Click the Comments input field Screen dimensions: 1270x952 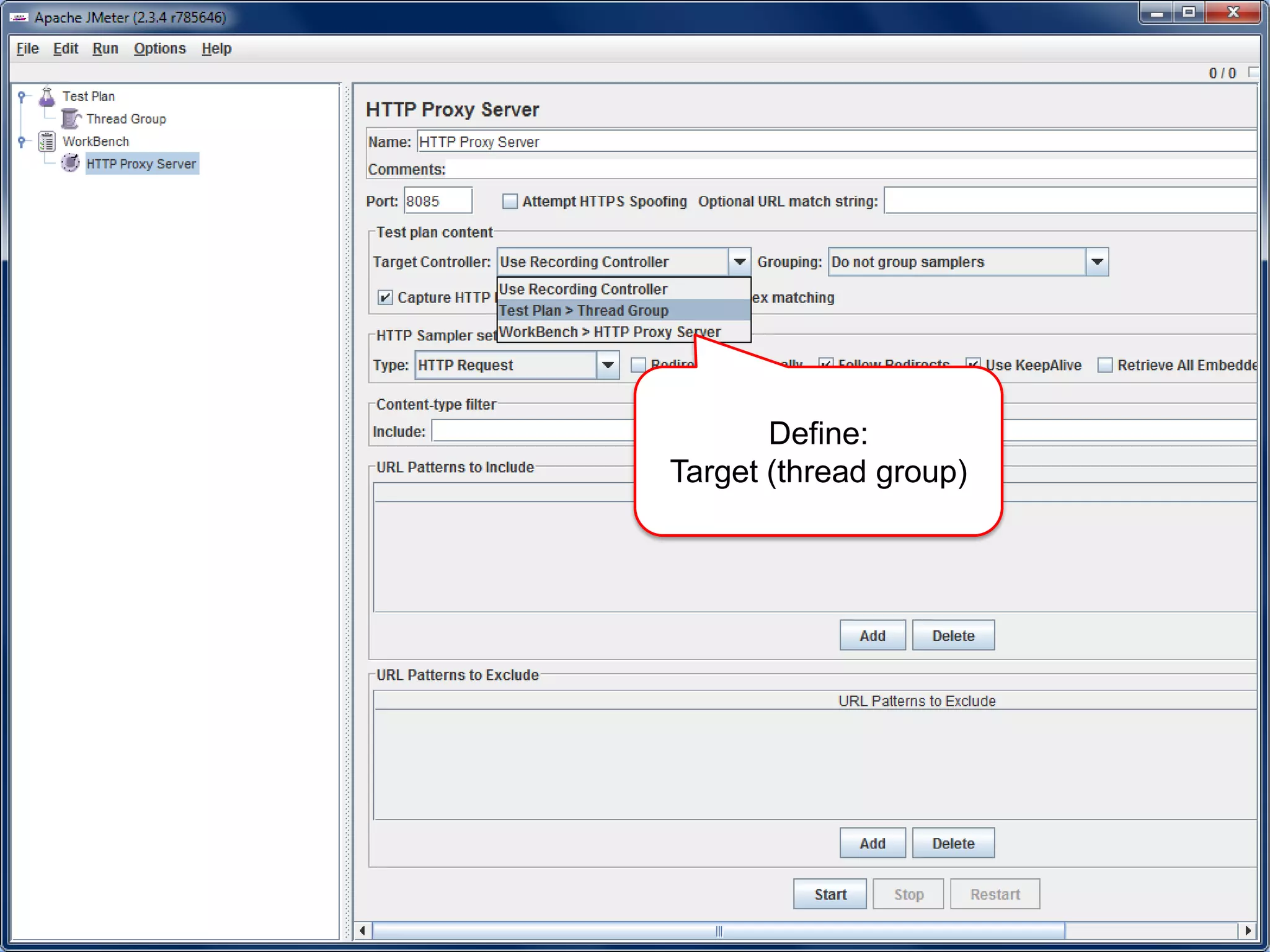(851, 169)
